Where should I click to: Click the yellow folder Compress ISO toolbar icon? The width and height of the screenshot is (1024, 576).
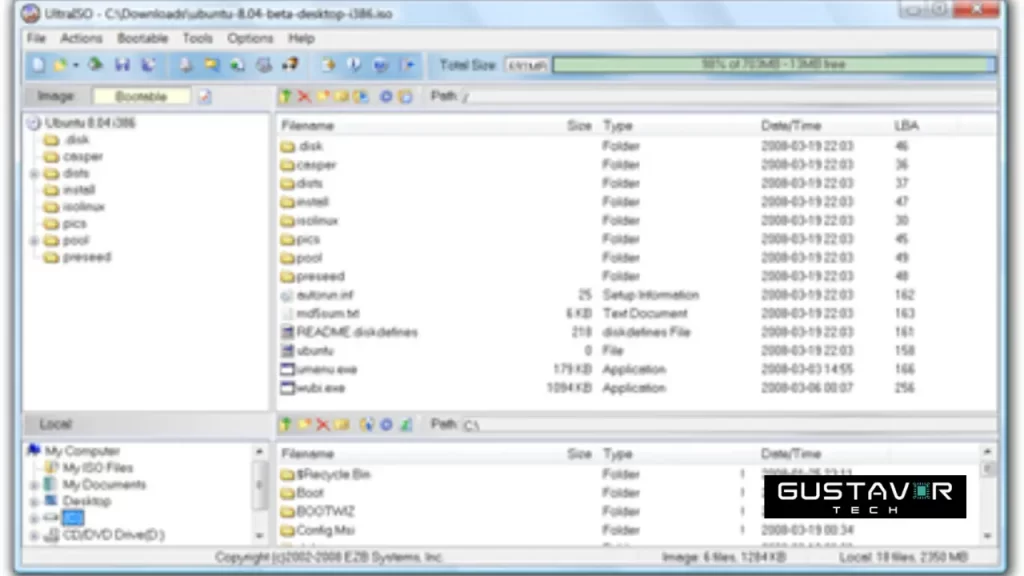tap(212, 64)
